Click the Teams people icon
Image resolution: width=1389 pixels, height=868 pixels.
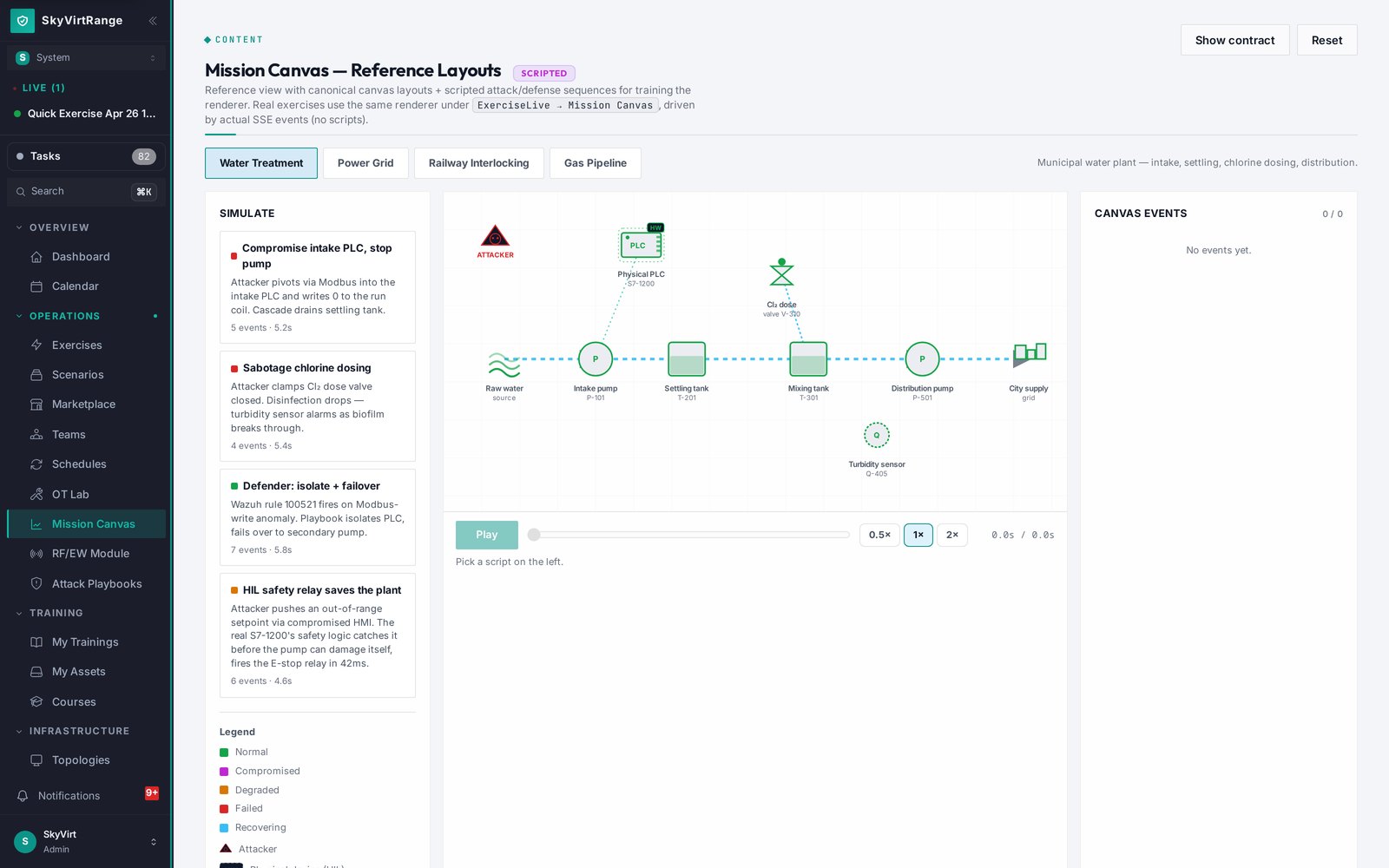(36, 435)
